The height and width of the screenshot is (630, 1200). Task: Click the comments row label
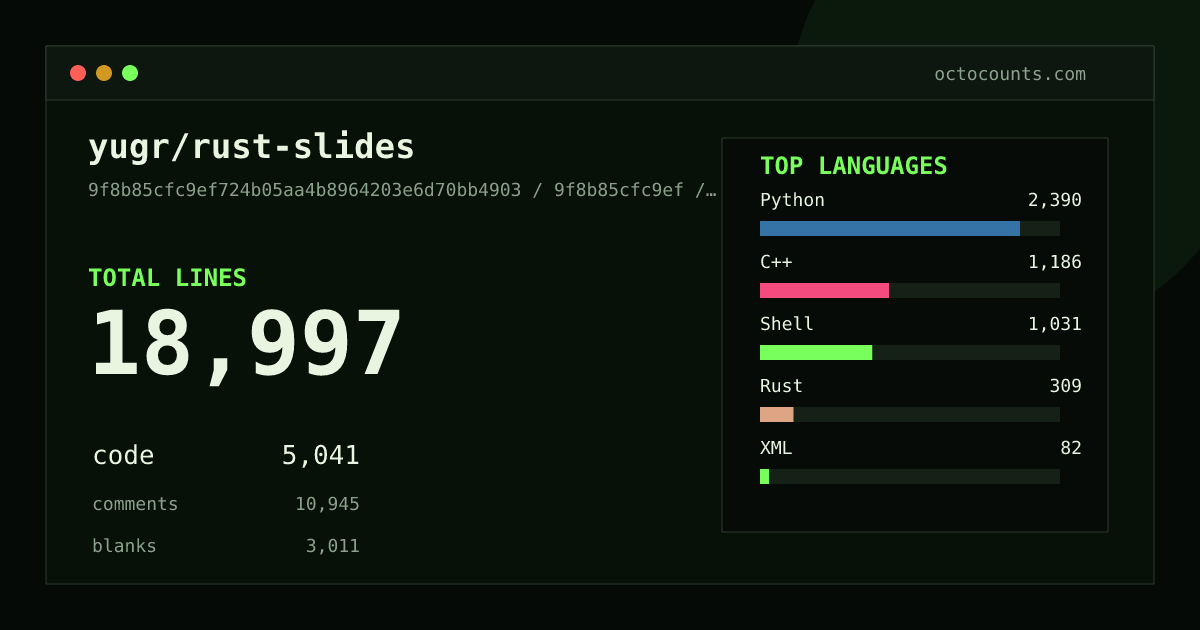[x=135, y=504]
